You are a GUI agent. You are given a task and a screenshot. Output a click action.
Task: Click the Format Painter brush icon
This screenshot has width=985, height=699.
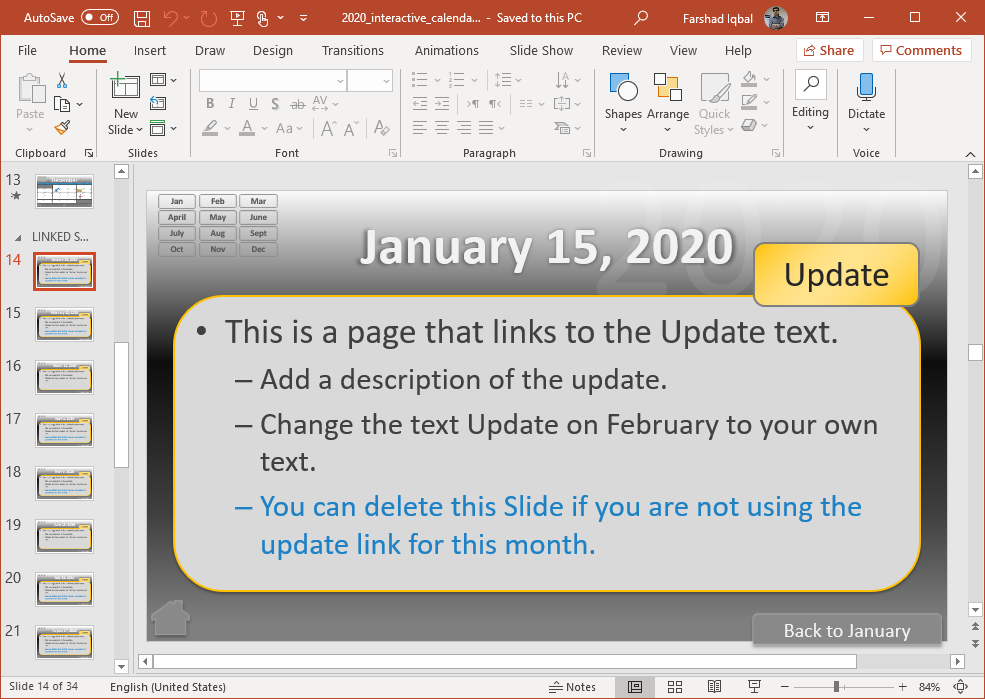[62, 127]
